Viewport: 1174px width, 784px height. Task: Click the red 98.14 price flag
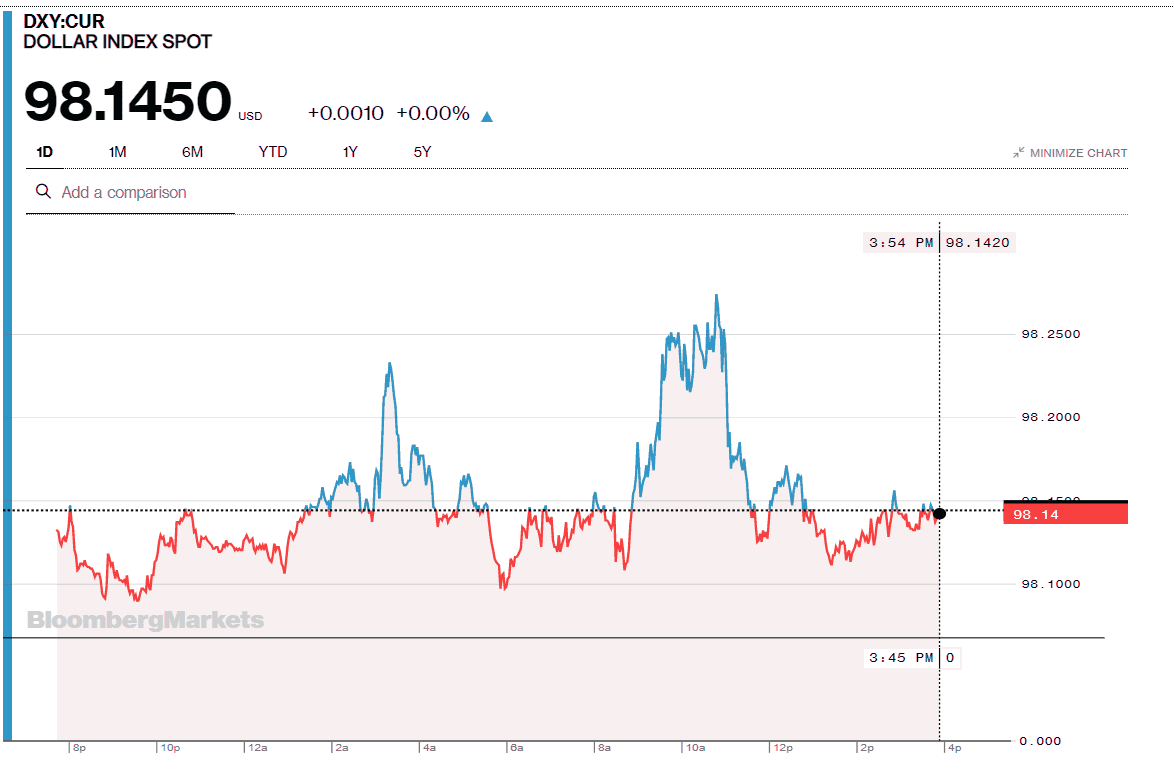[x=1065, y=513]
